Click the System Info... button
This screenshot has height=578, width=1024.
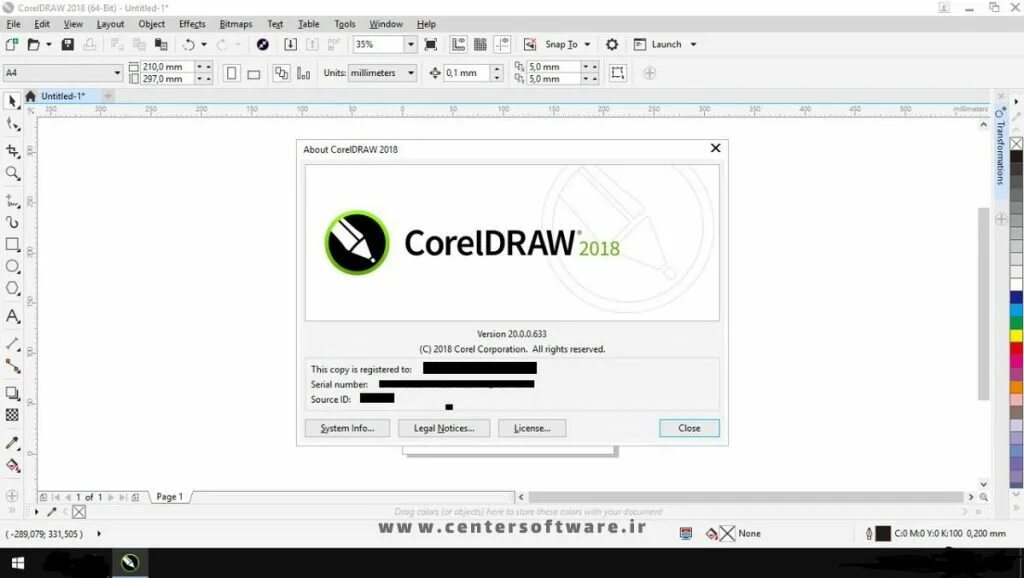(x=347, y=428)
